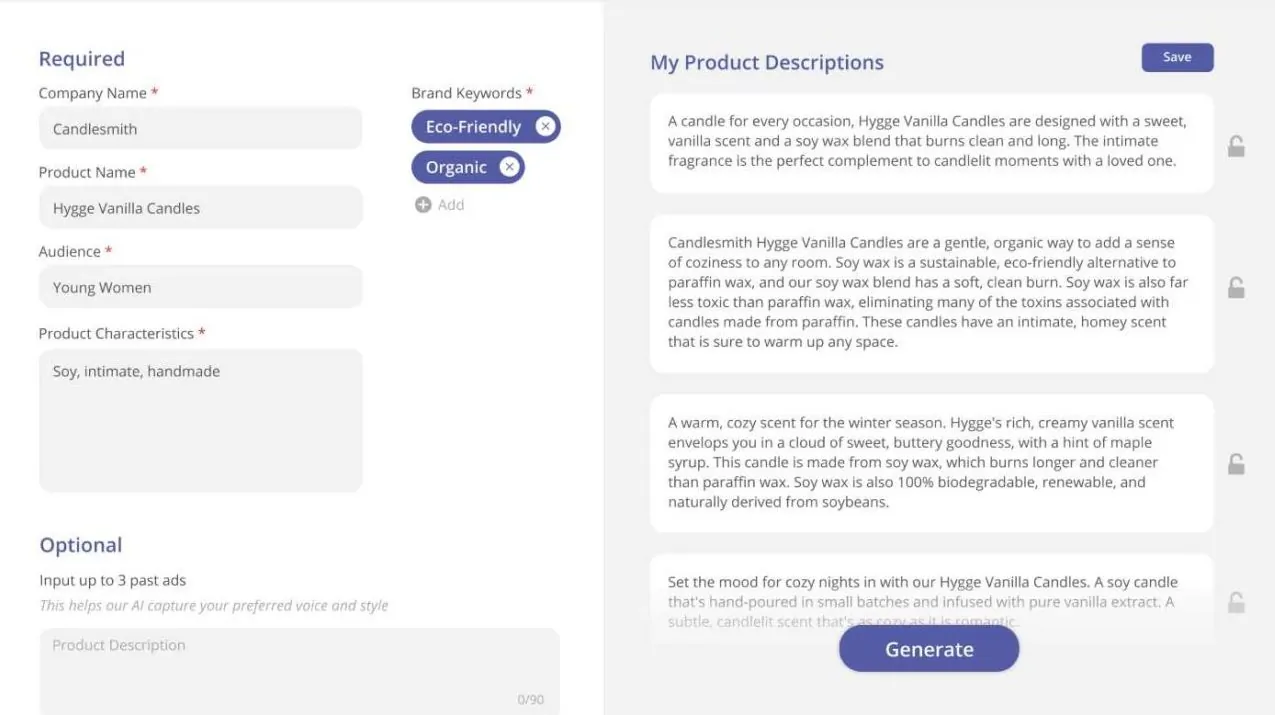This screenshot has width=1275, height=715.
Task: Remove the Eco-Friendly keyword tag
Action: tap(545, 126)
